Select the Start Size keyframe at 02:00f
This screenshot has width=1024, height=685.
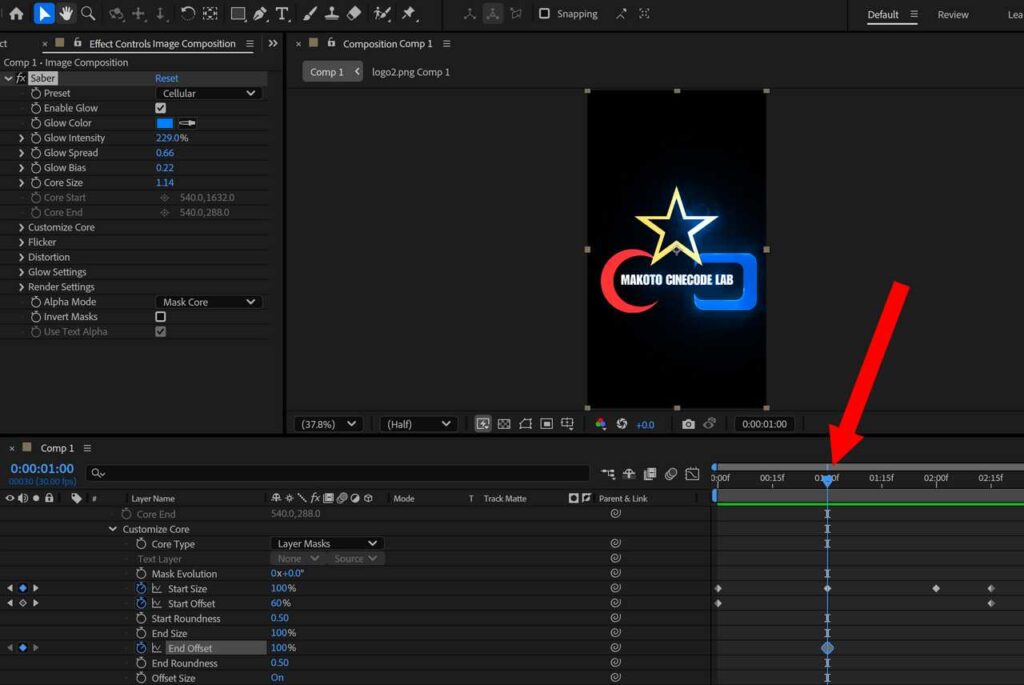936,588
